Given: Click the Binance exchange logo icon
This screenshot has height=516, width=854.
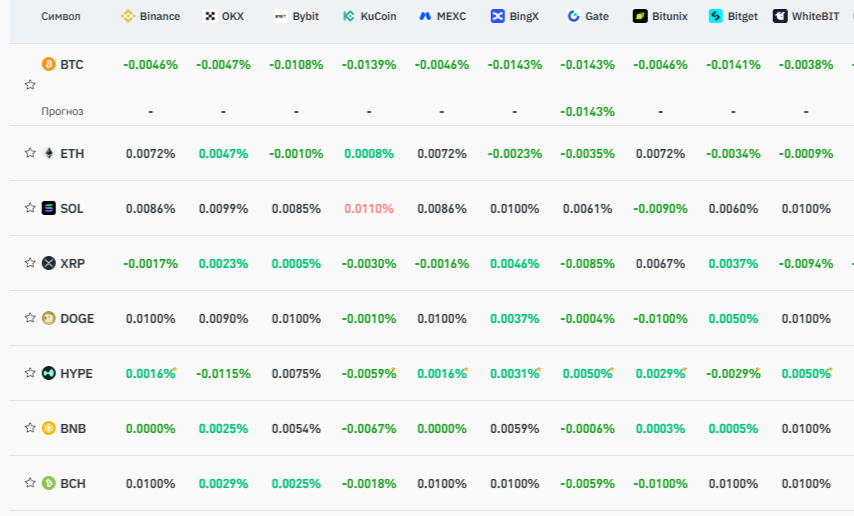Looking at the screenshot, I should click(128, 16).
